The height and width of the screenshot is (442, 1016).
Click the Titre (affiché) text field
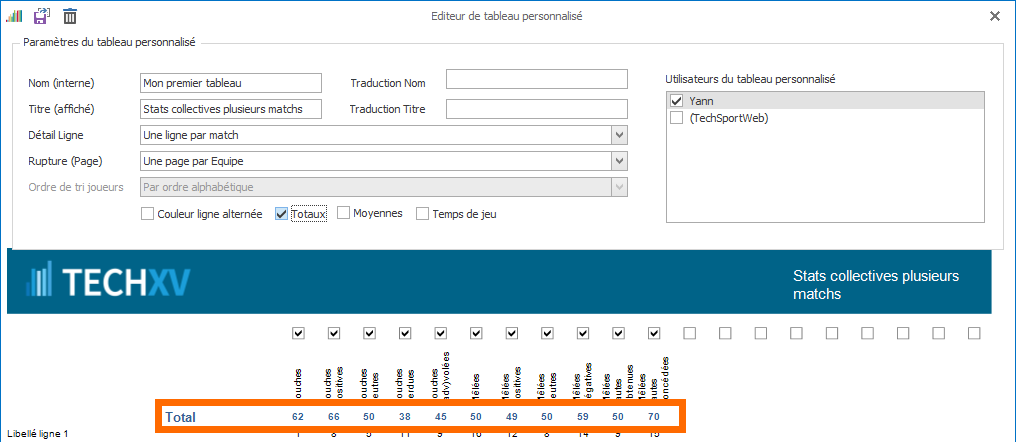tap(231, 109)
